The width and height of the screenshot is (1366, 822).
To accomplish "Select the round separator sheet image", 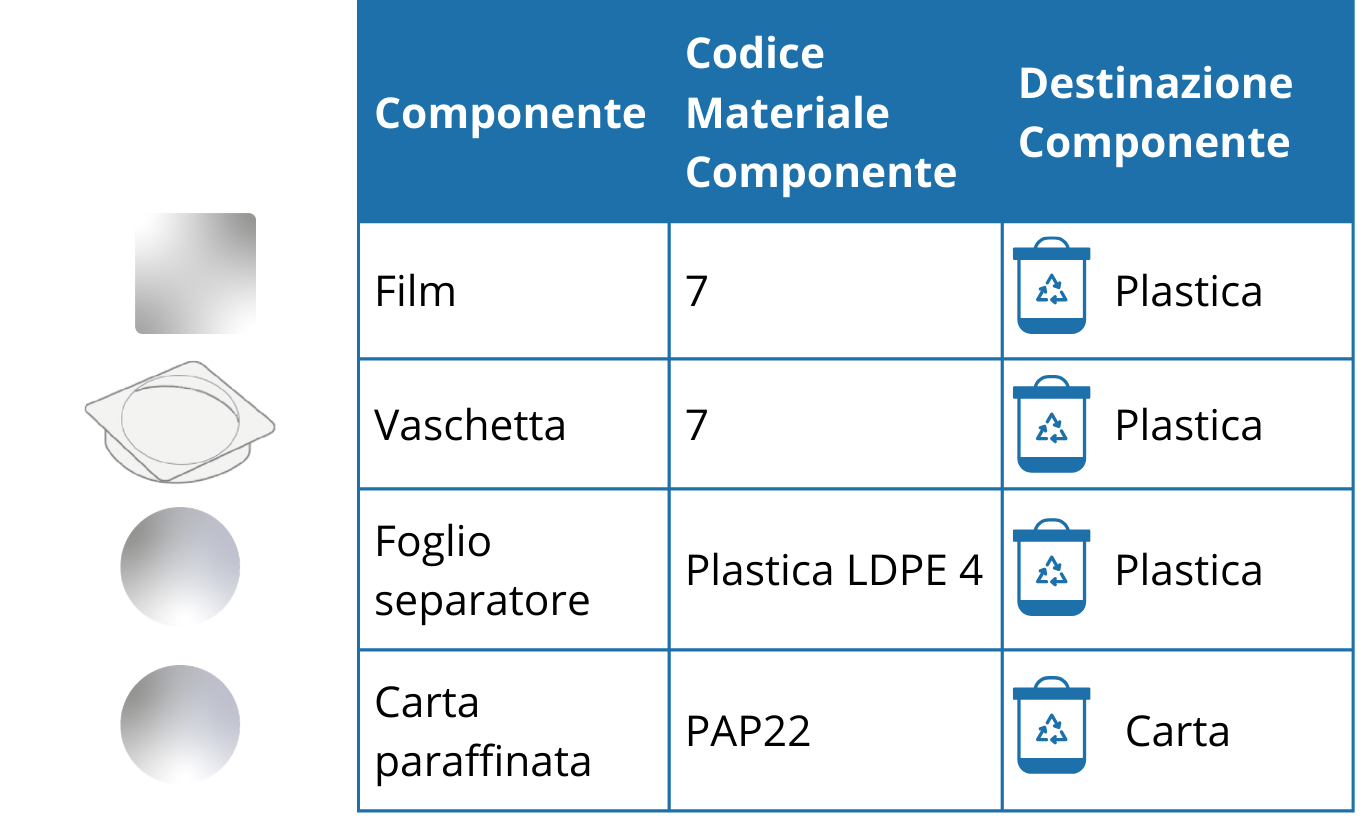I will point(180,567).
